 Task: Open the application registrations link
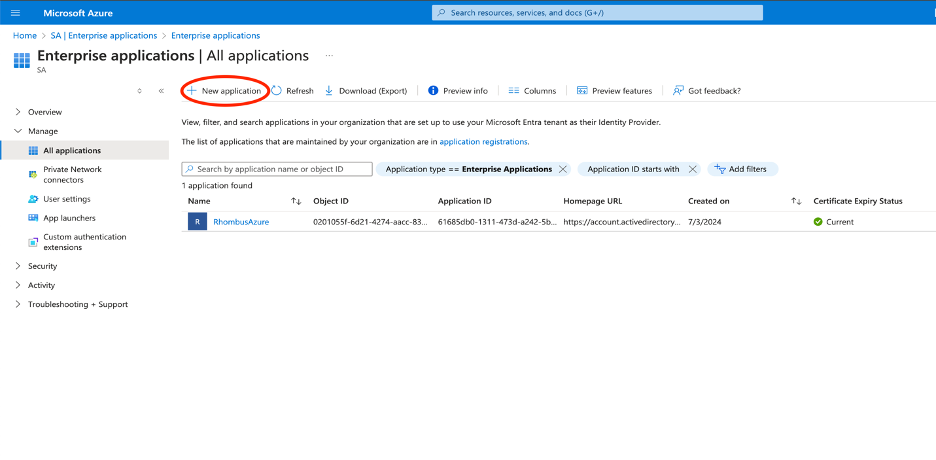(x=484, y=142)
